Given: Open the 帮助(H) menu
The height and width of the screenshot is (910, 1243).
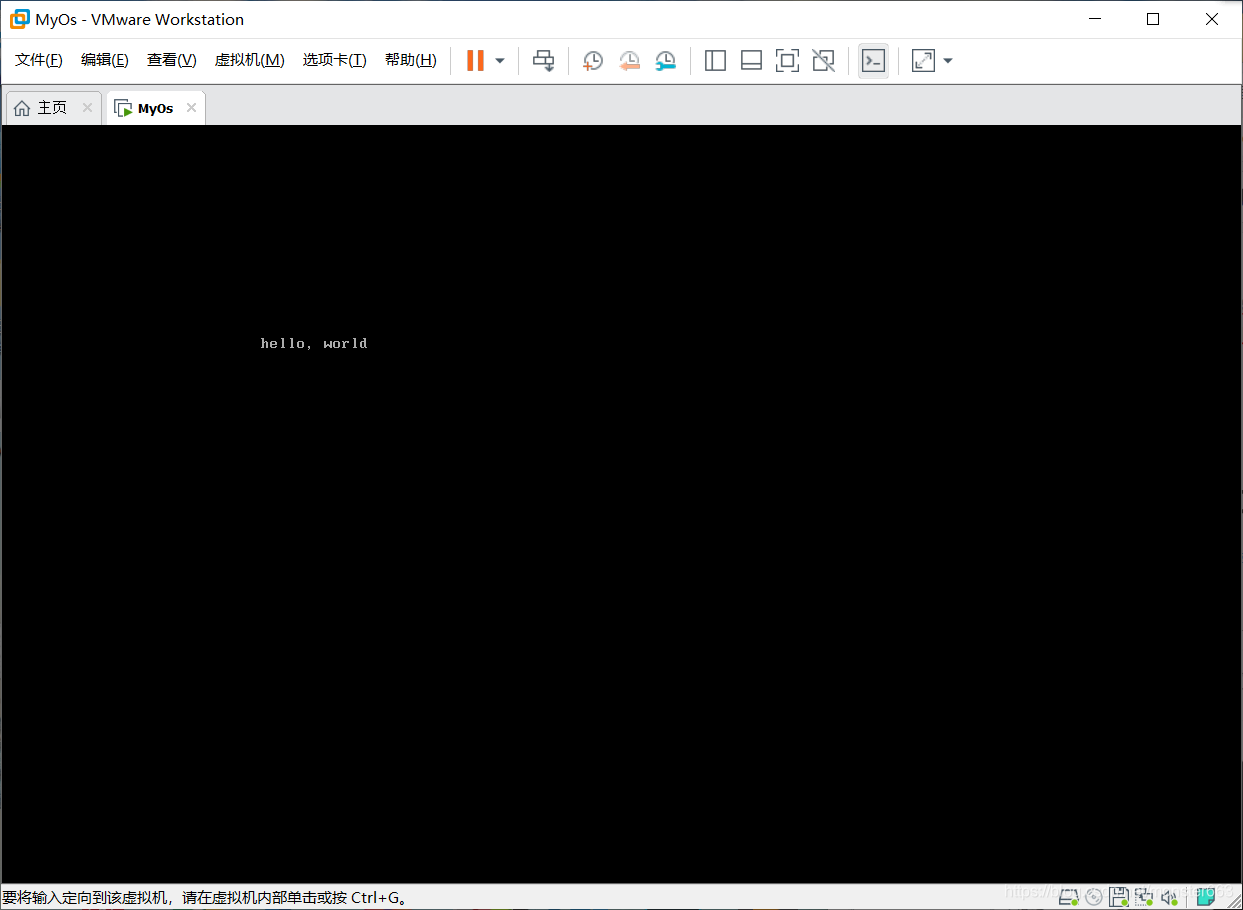Looking at the screenshot, I should pos(410,59).
